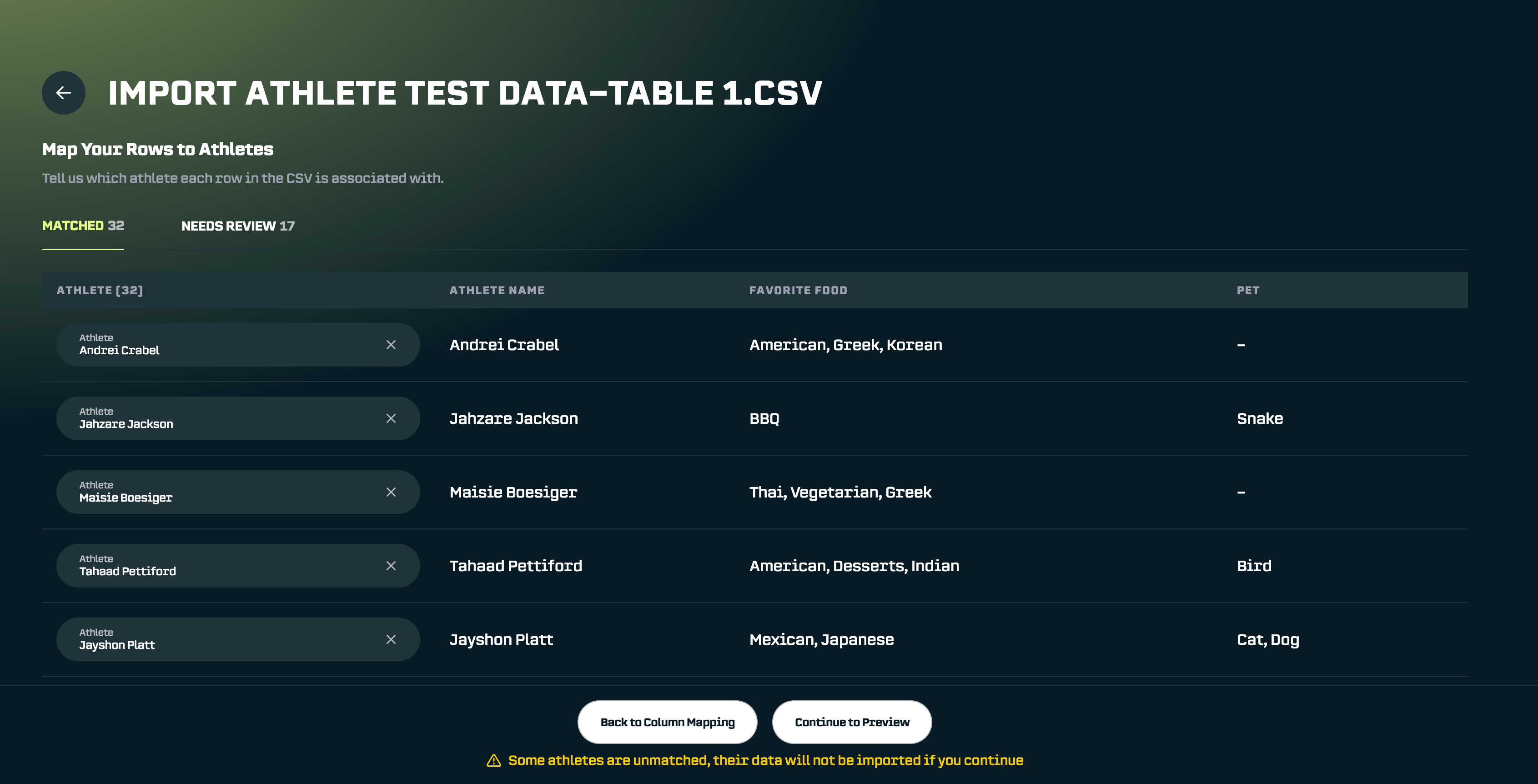Click Continue to Preview button
Image resolution: width=1538 pixels, height=784 pixels.
[851, 722]
